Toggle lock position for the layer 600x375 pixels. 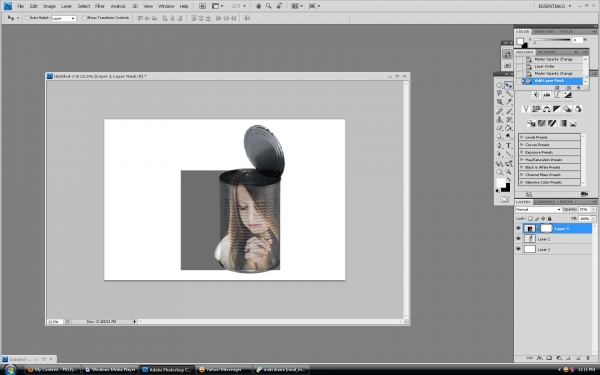coord(543,218)
